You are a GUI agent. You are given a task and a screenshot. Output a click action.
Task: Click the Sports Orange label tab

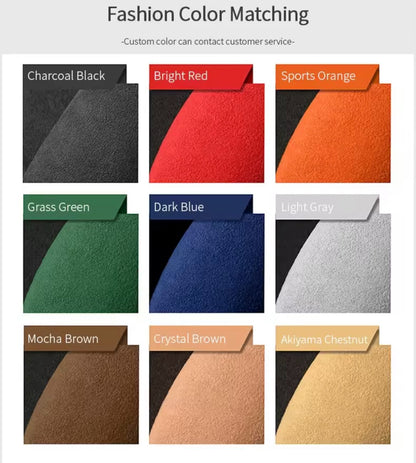(327, 76)
